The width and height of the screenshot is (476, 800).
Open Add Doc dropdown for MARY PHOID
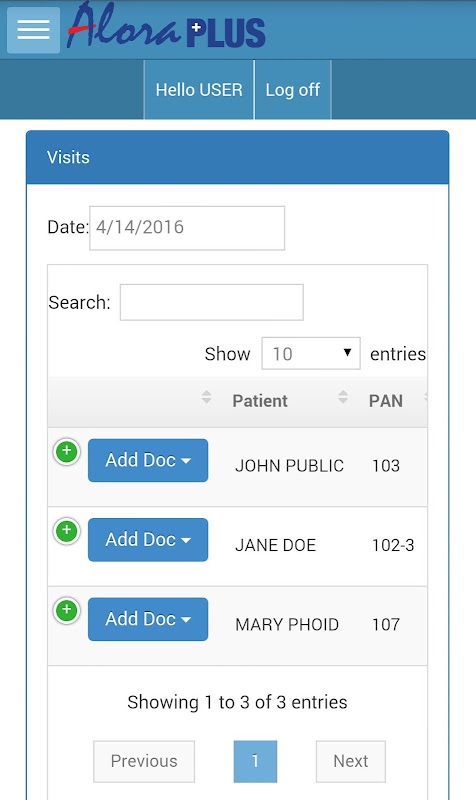point(148,619)
